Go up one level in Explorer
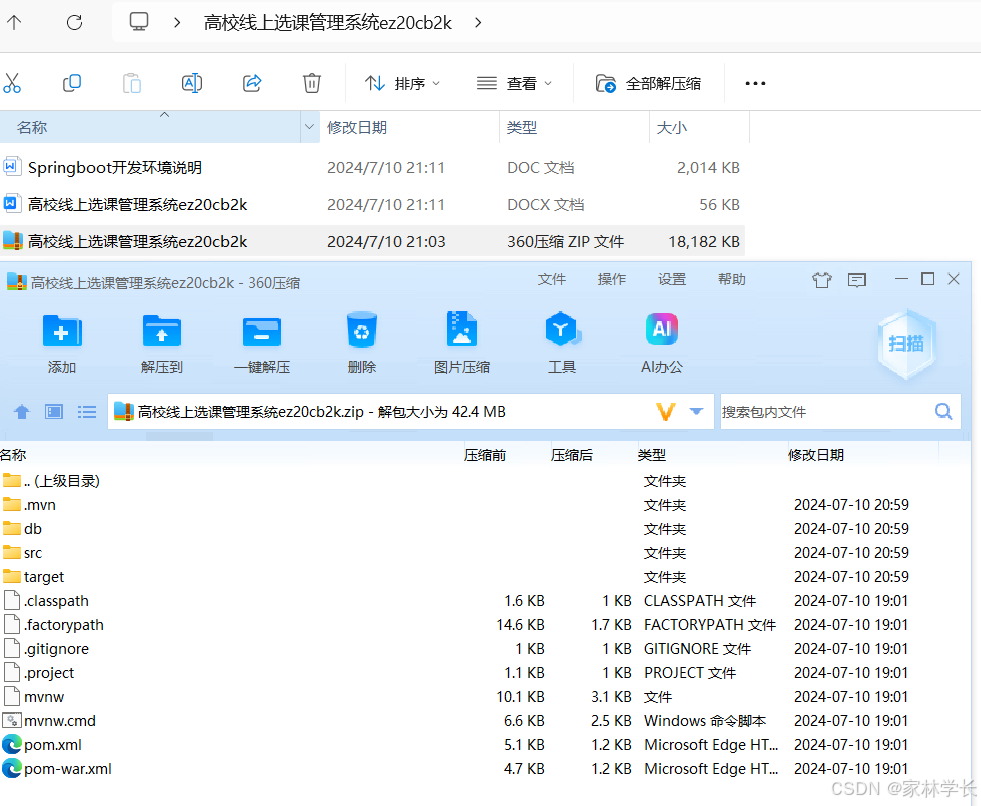 [14, 23]
